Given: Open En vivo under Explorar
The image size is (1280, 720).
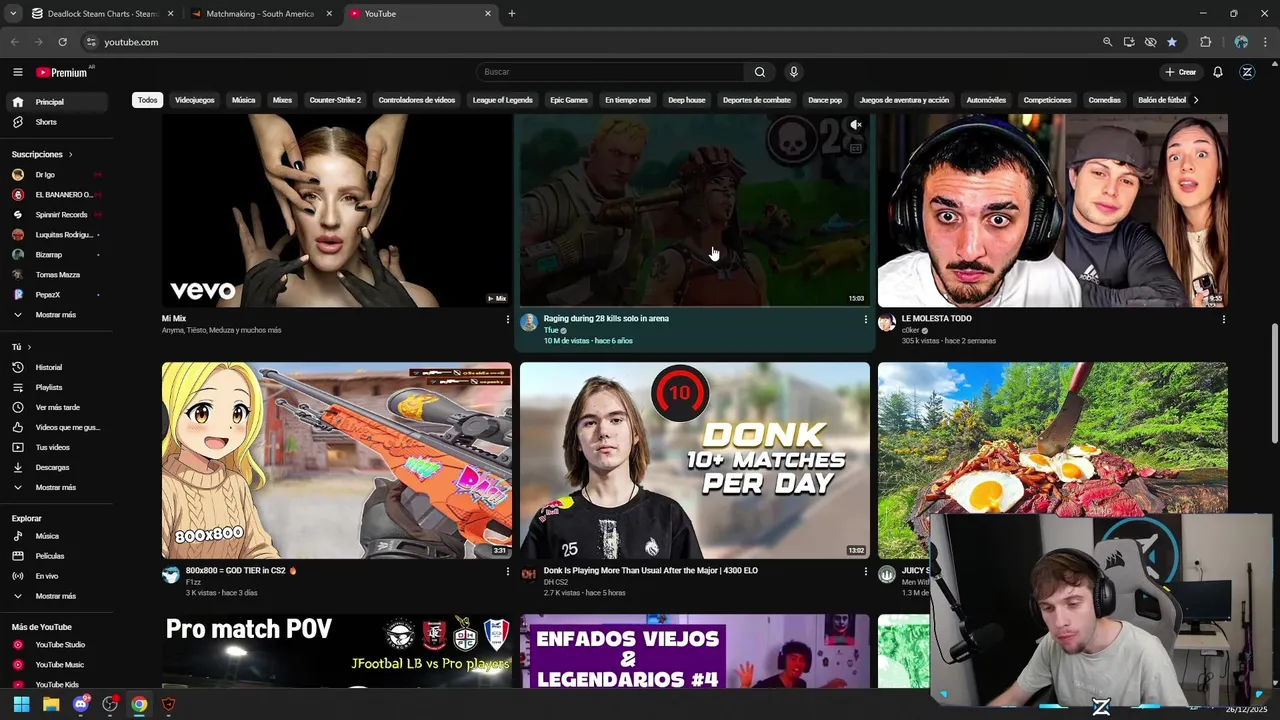Looking at the screenshot, I should tap(46, 576).
